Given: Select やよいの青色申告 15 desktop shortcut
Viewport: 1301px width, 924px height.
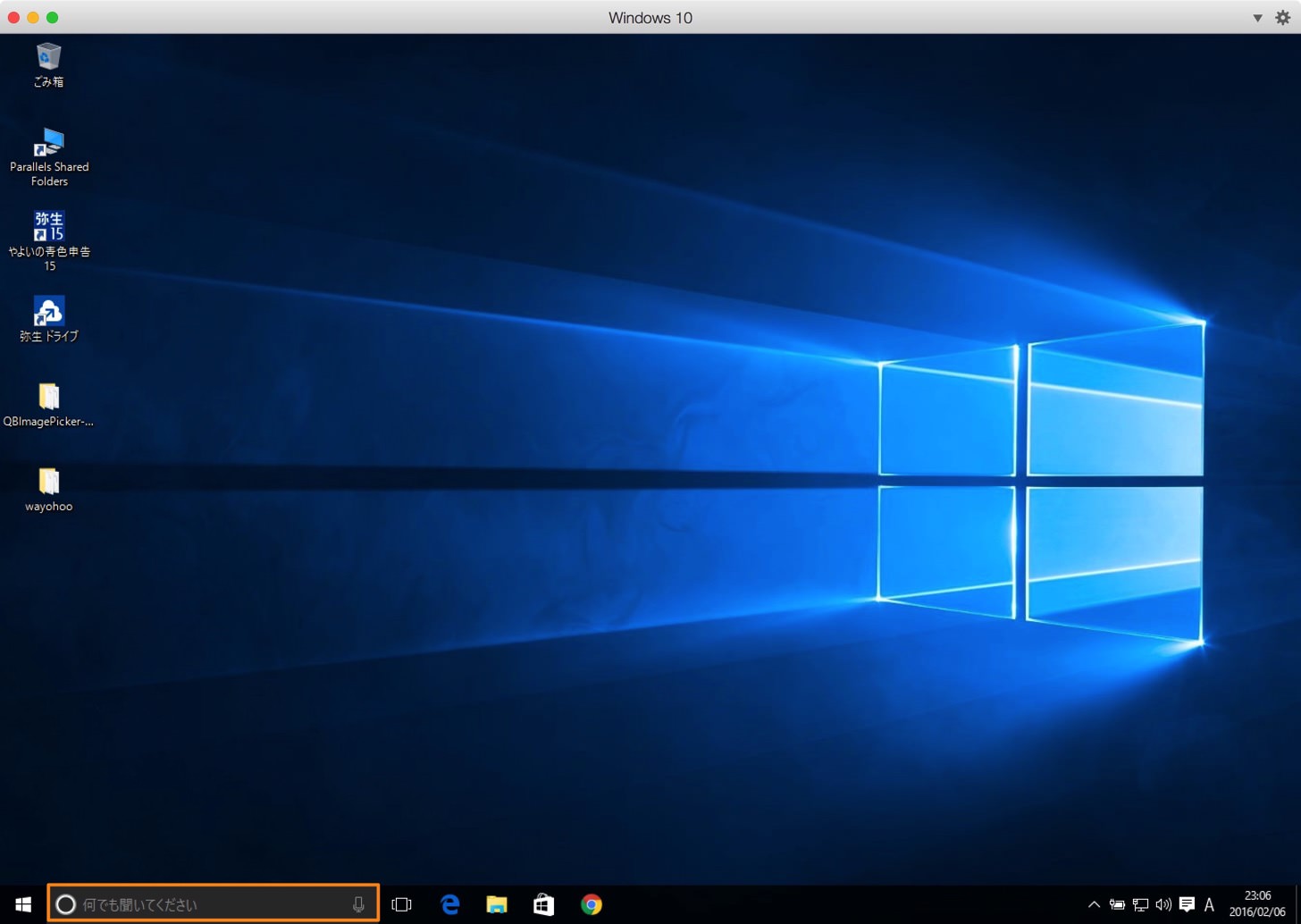Looking at the screenshot, I should [x=48, y=240].
